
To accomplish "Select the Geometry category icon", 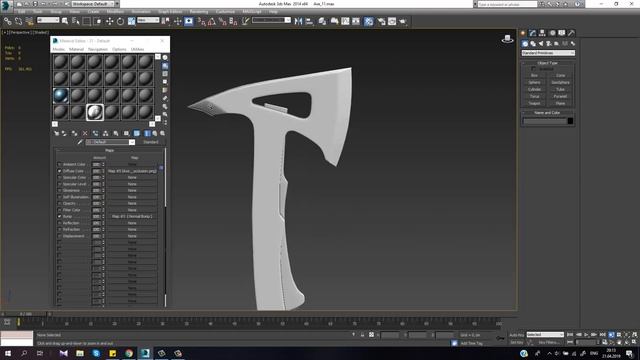I will point(525,44).
